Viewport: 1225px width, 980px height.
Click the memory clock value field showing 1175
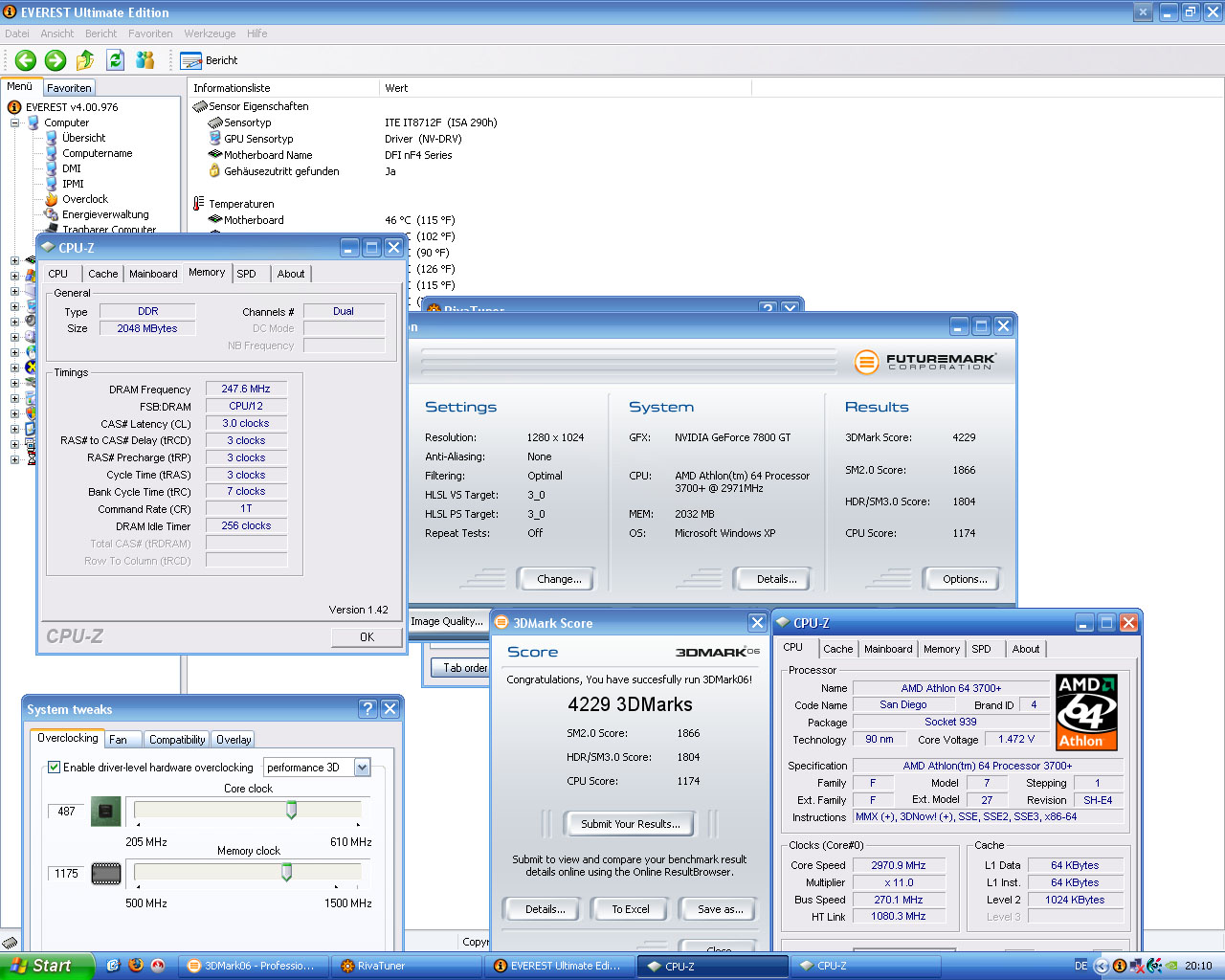tap(66, 874)
